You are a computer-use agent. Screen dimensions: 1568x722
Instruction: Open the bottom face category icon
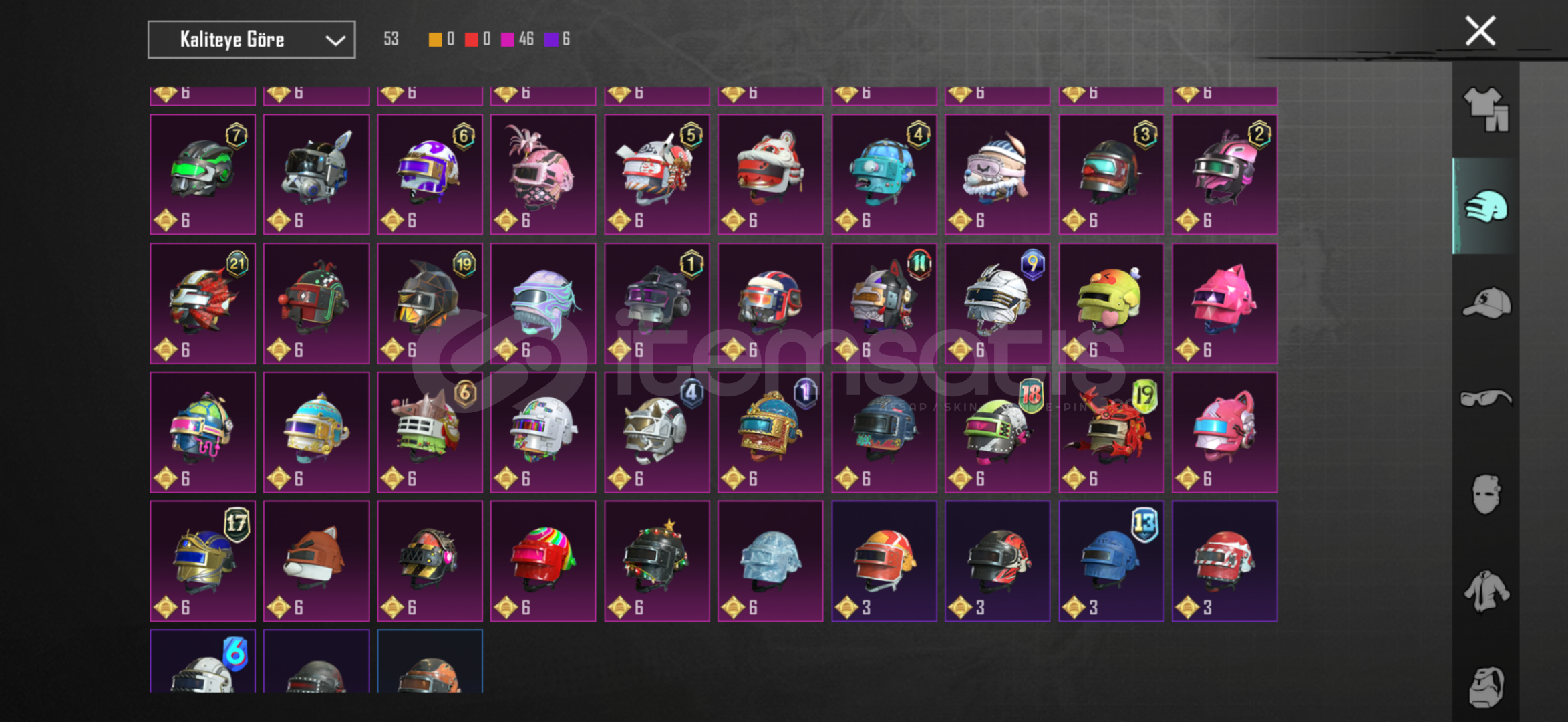(x=1486, y=686)
